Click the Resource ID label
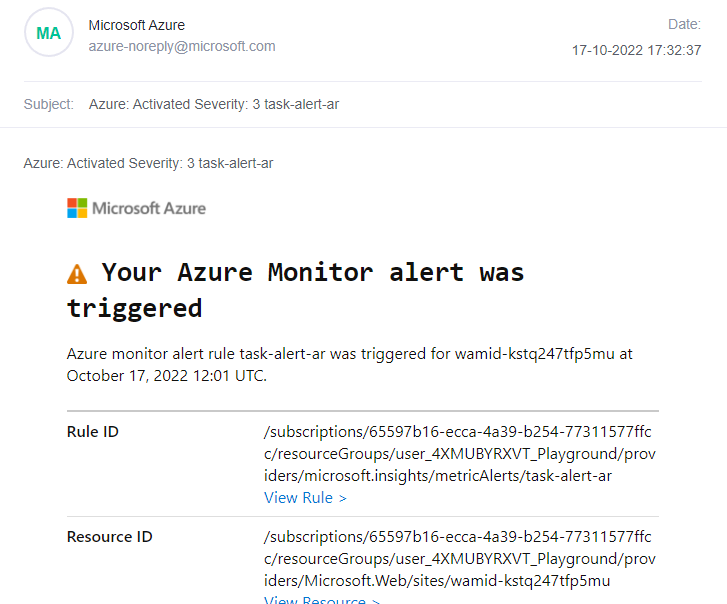The height and width of the screenshot is (604, 727). point(109,537)
